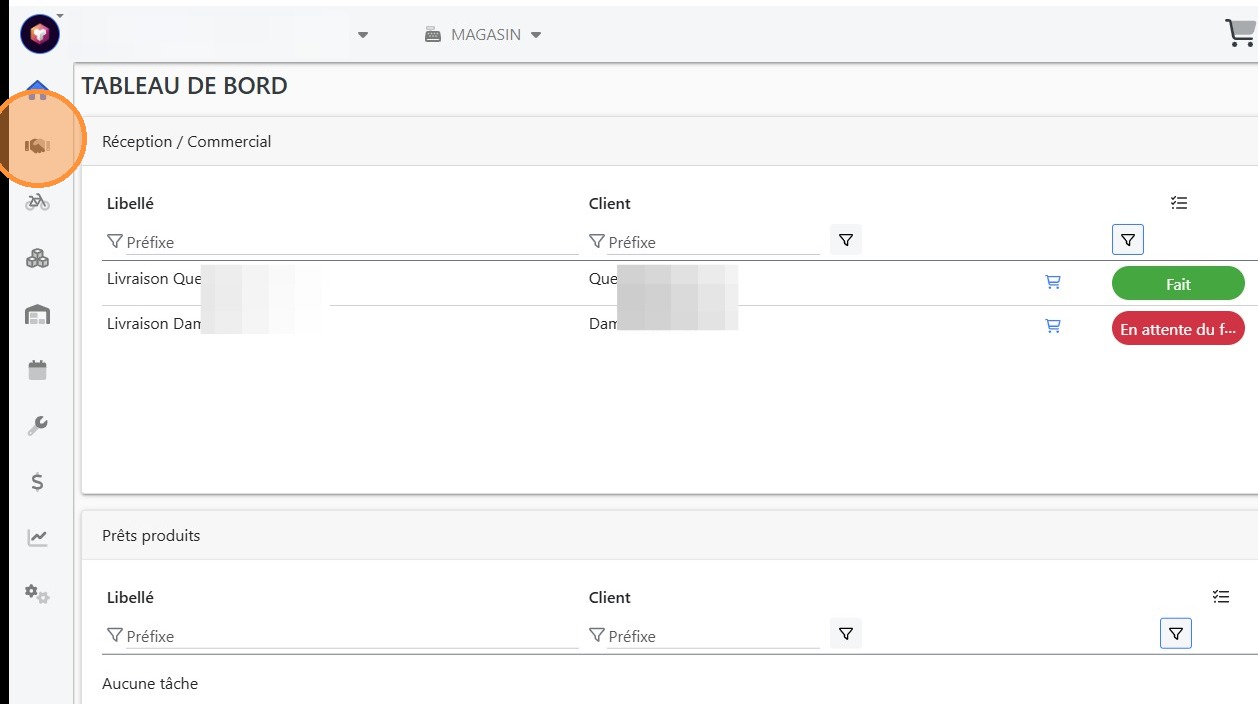Click the 'En attente du f...' red status
This screenshot has height=704, width=1258.
pyautogui.click(x=1178, y=329)
